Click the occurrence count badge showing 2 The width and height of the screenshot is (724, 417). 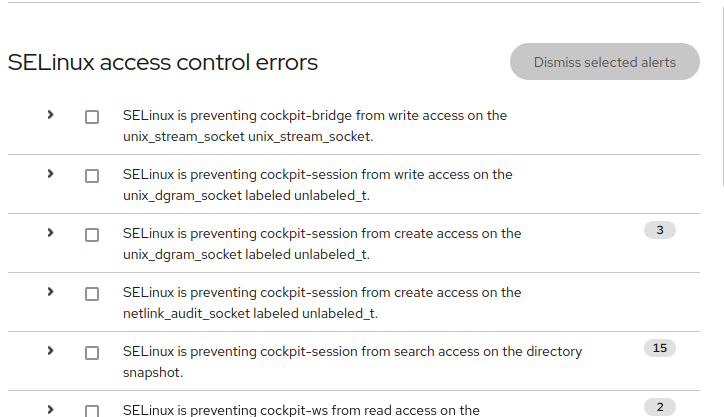(x=660, y=407)
